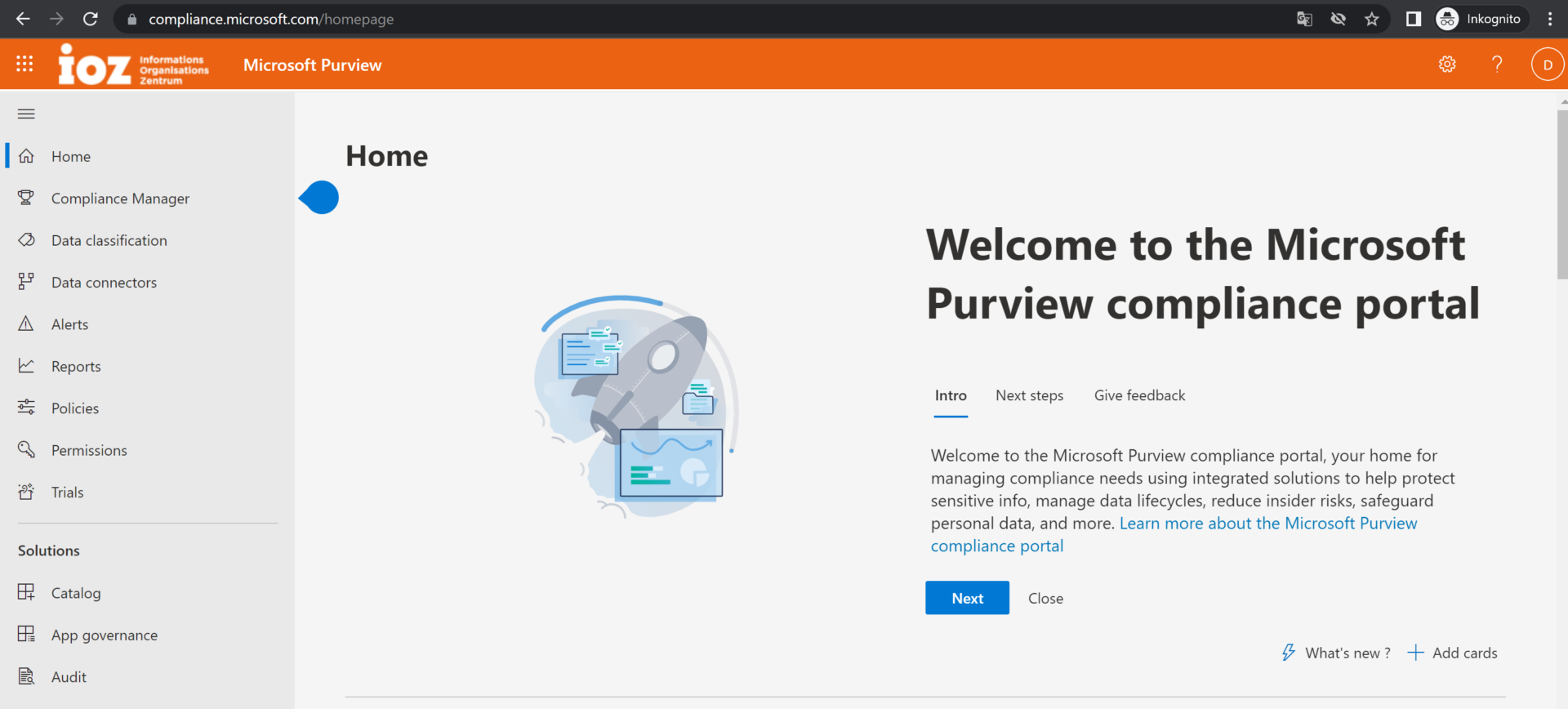The image size is (1568, 709).
Task: Open the app launcher waffle icon
Action: 24,64
